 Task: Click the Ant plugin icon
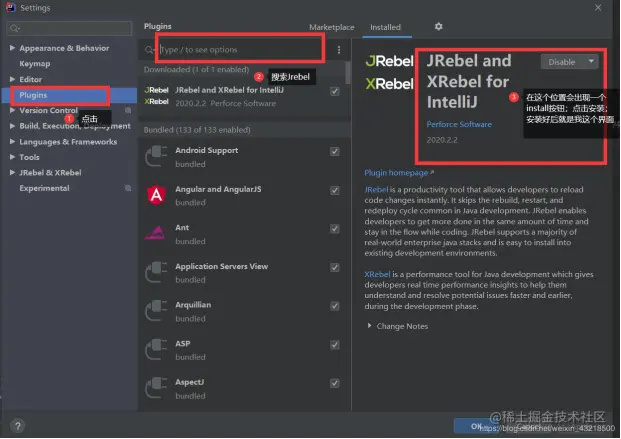[155, 233]
